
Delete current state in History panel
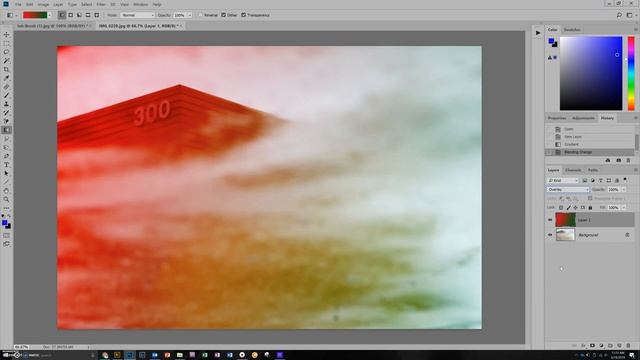tap(628, 160)
